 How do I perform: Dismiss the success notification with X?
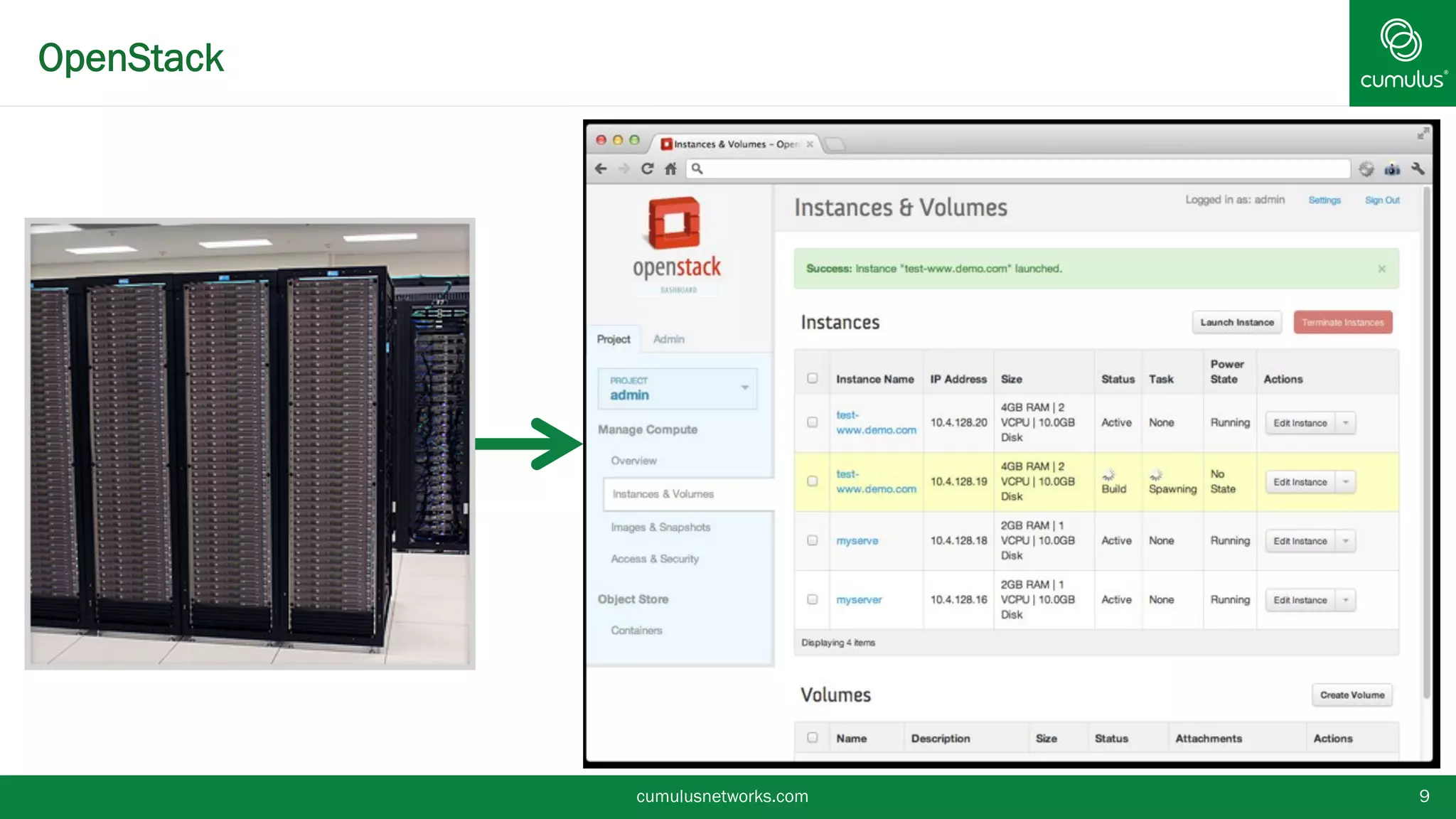(1381, 269)
